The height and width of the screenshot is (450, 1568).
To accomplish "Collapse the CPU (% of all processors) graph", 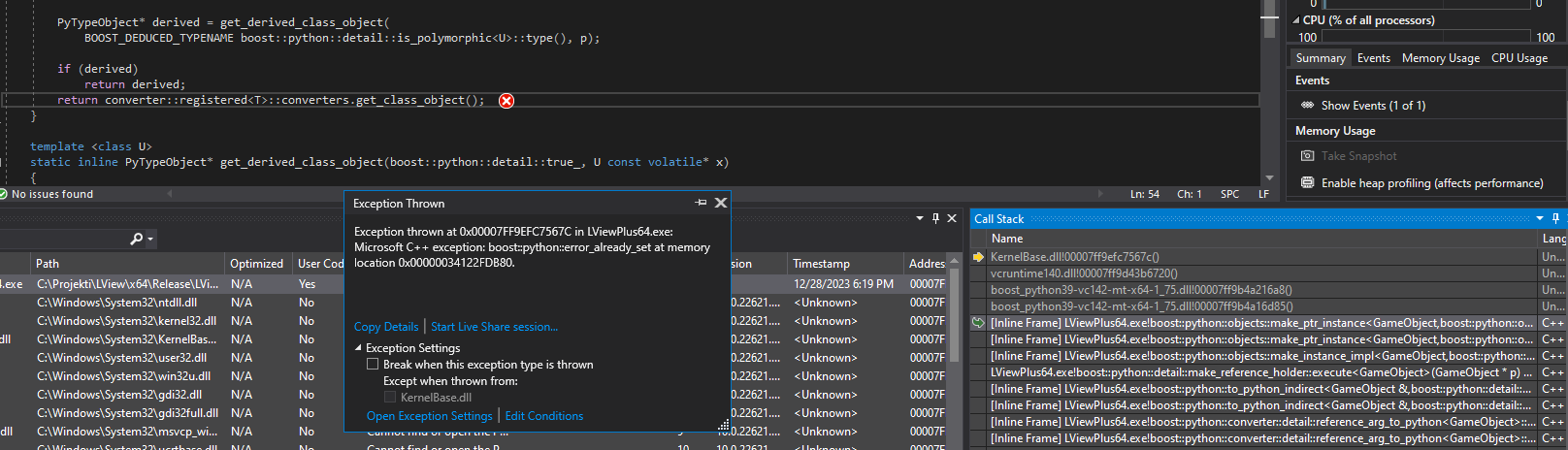I will 1296,19.
